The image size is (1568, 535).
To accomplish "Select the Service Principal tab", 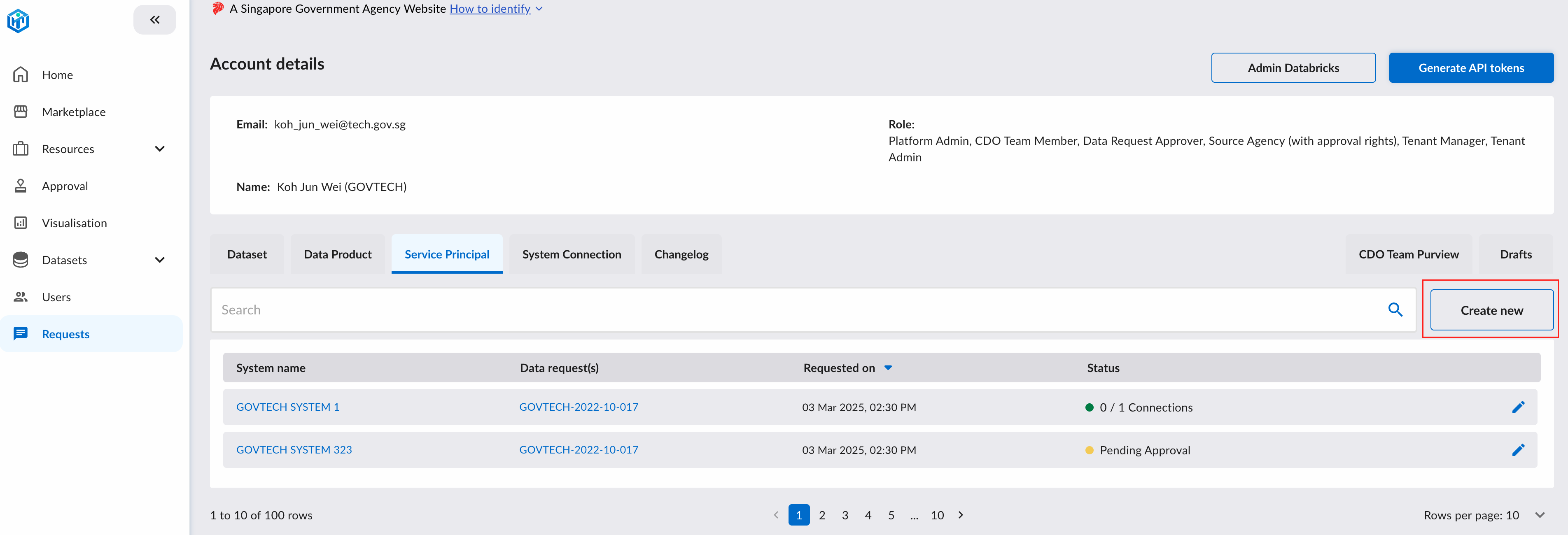I will (447, 254).
